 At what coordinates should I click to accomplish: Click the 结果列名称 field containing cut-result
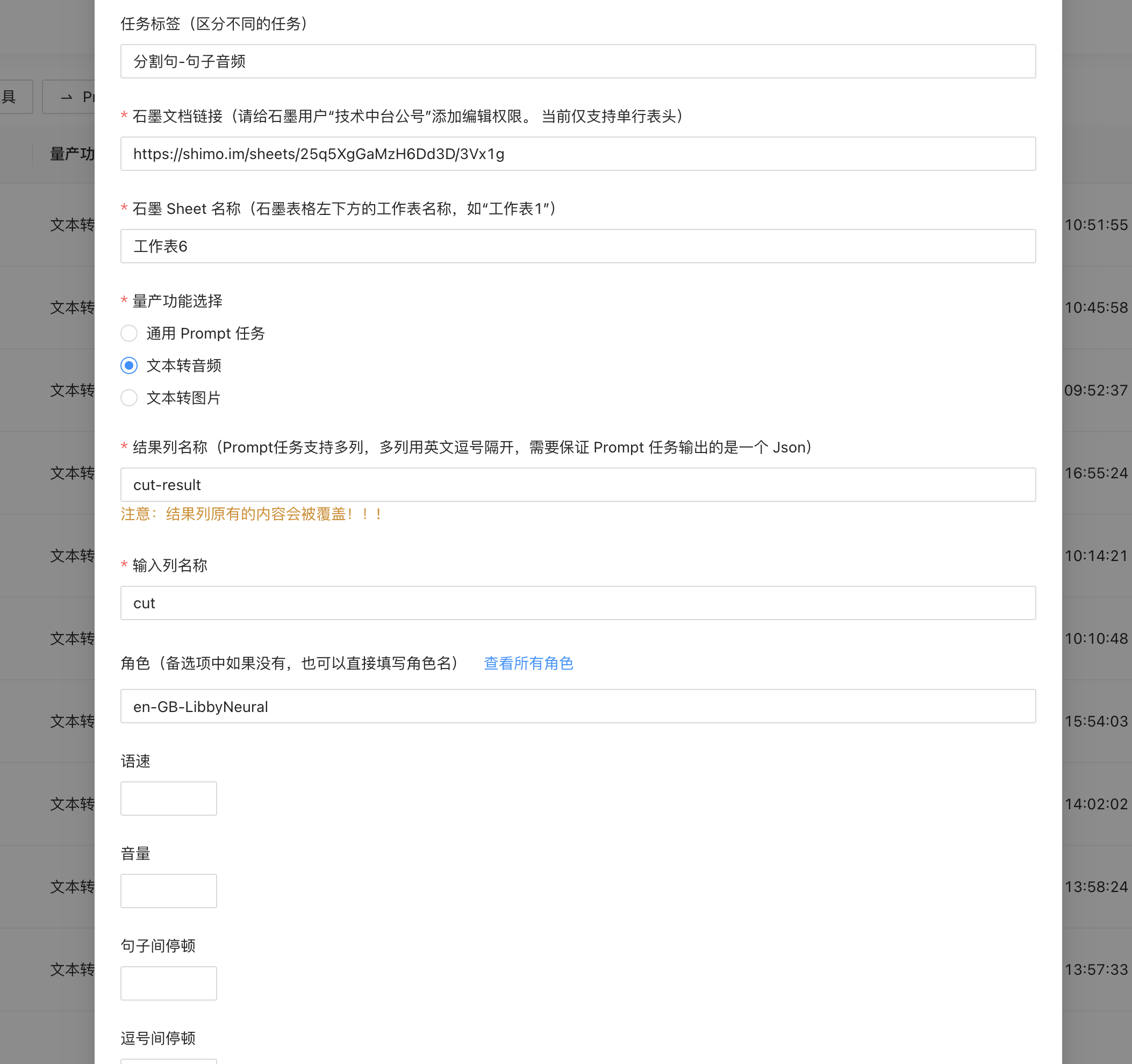pos(577,485)
